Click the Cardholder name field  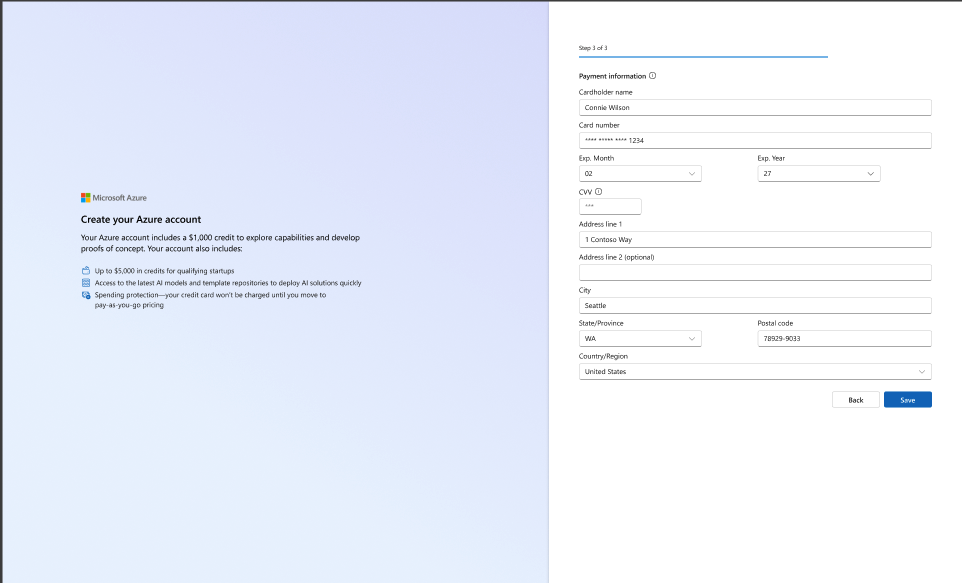coord(755,107)
